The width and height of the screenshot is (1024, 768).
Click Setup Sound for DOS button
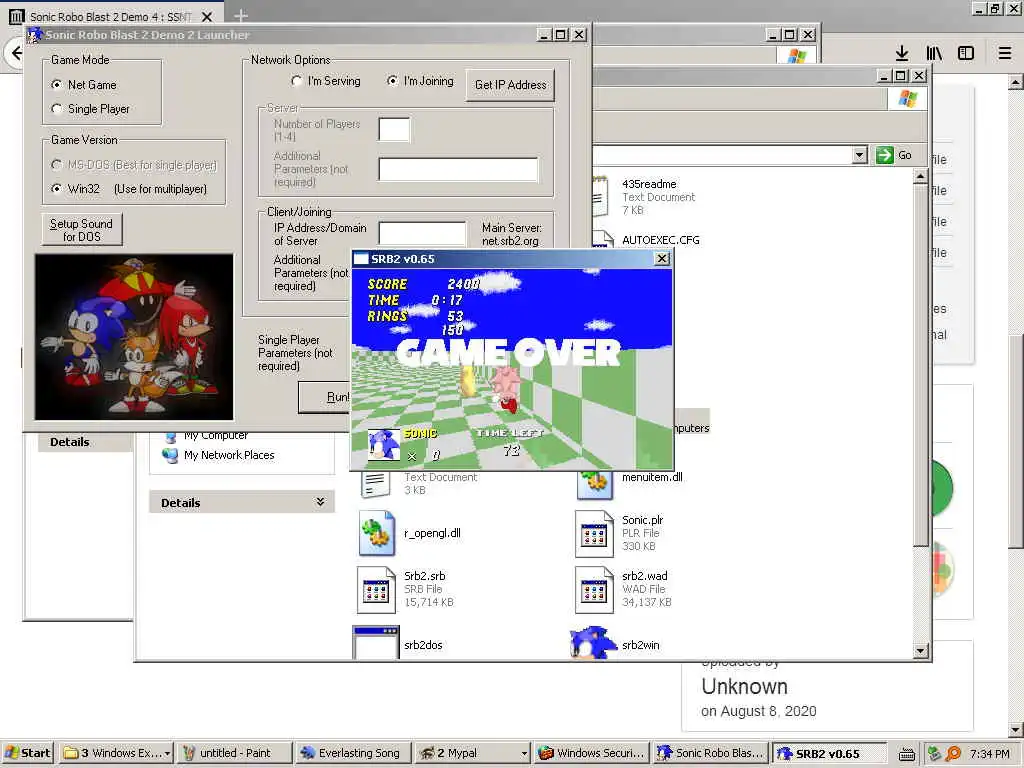point(82,230)
